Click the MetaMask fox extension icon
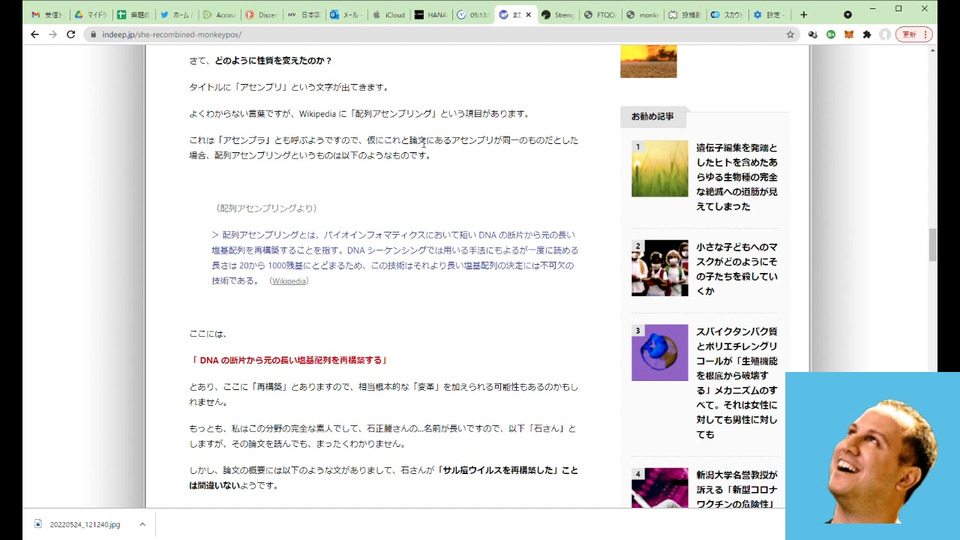The width and height of the screenshot is (960, 540). [x=849, y=34]
